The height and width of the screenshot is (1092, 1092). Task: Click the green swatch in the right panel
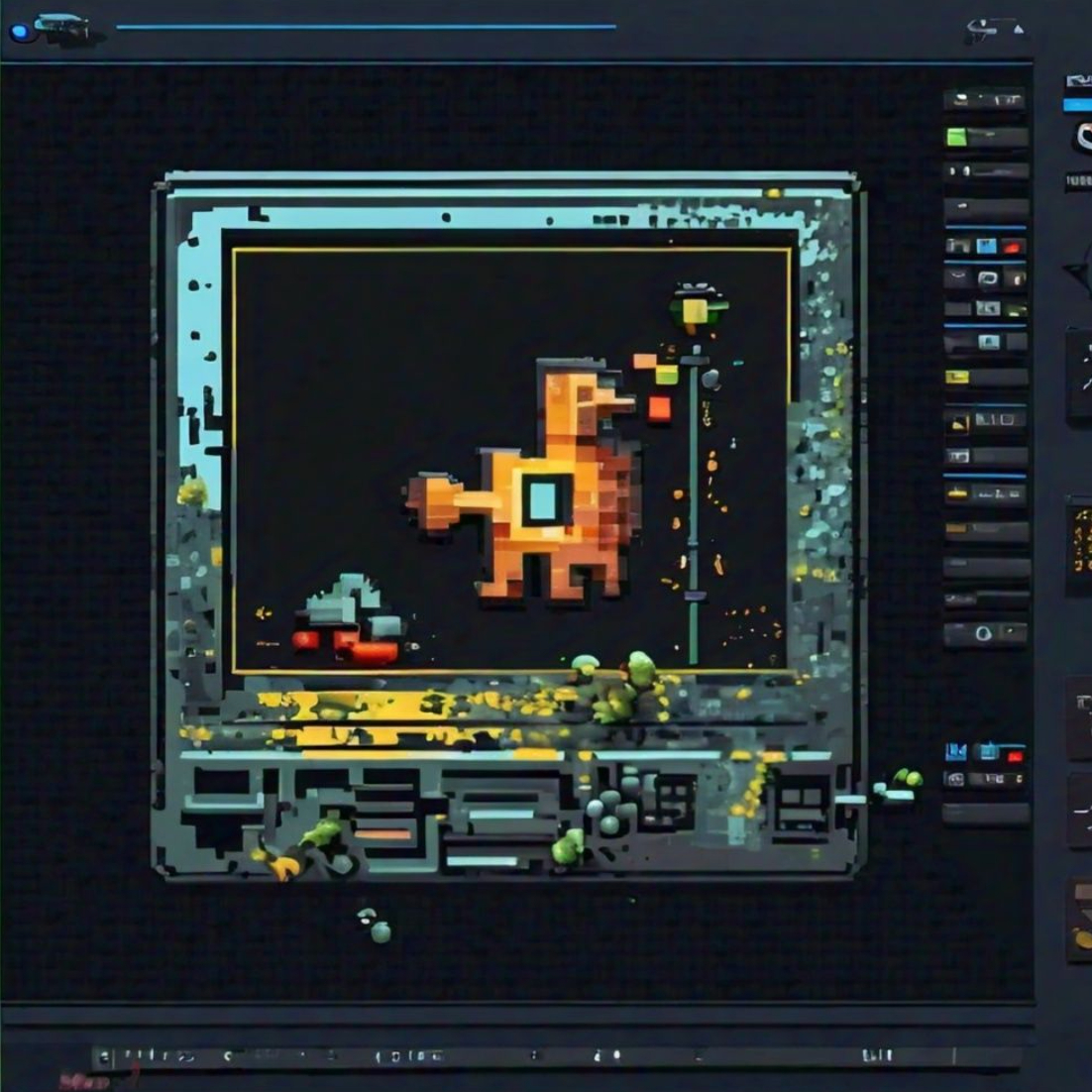(x=957, y=137)
